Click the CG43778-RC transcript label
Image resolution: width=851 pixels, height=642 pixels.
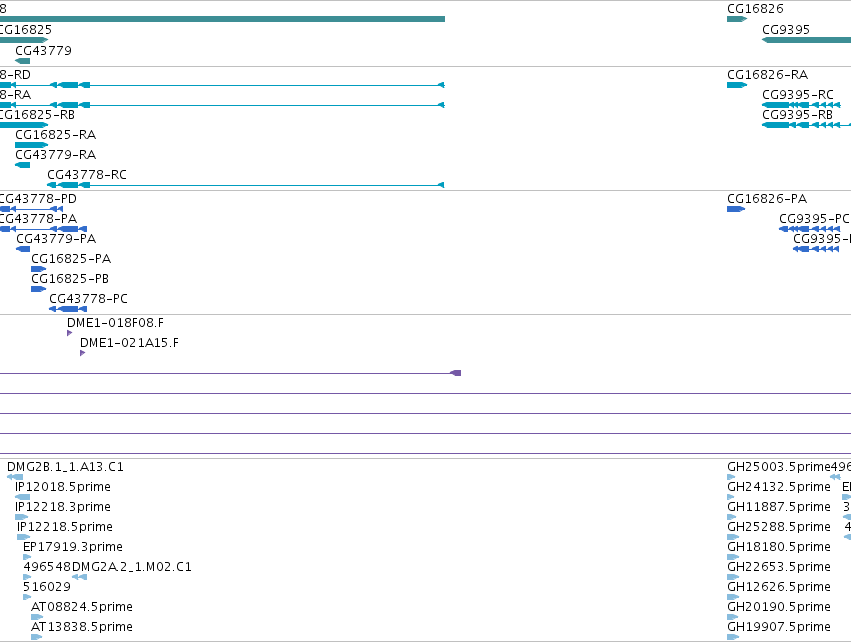pyautogui.click(x=87, y=175)
